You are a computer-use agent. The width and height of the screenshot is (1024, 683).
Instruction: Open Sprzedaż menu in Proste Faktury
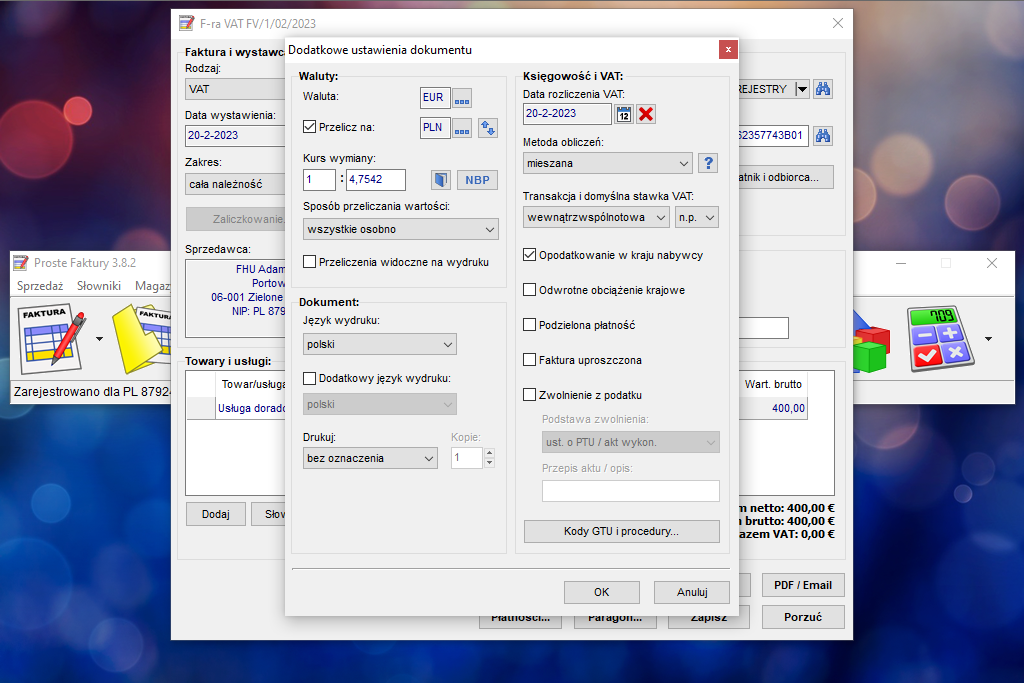40,286
